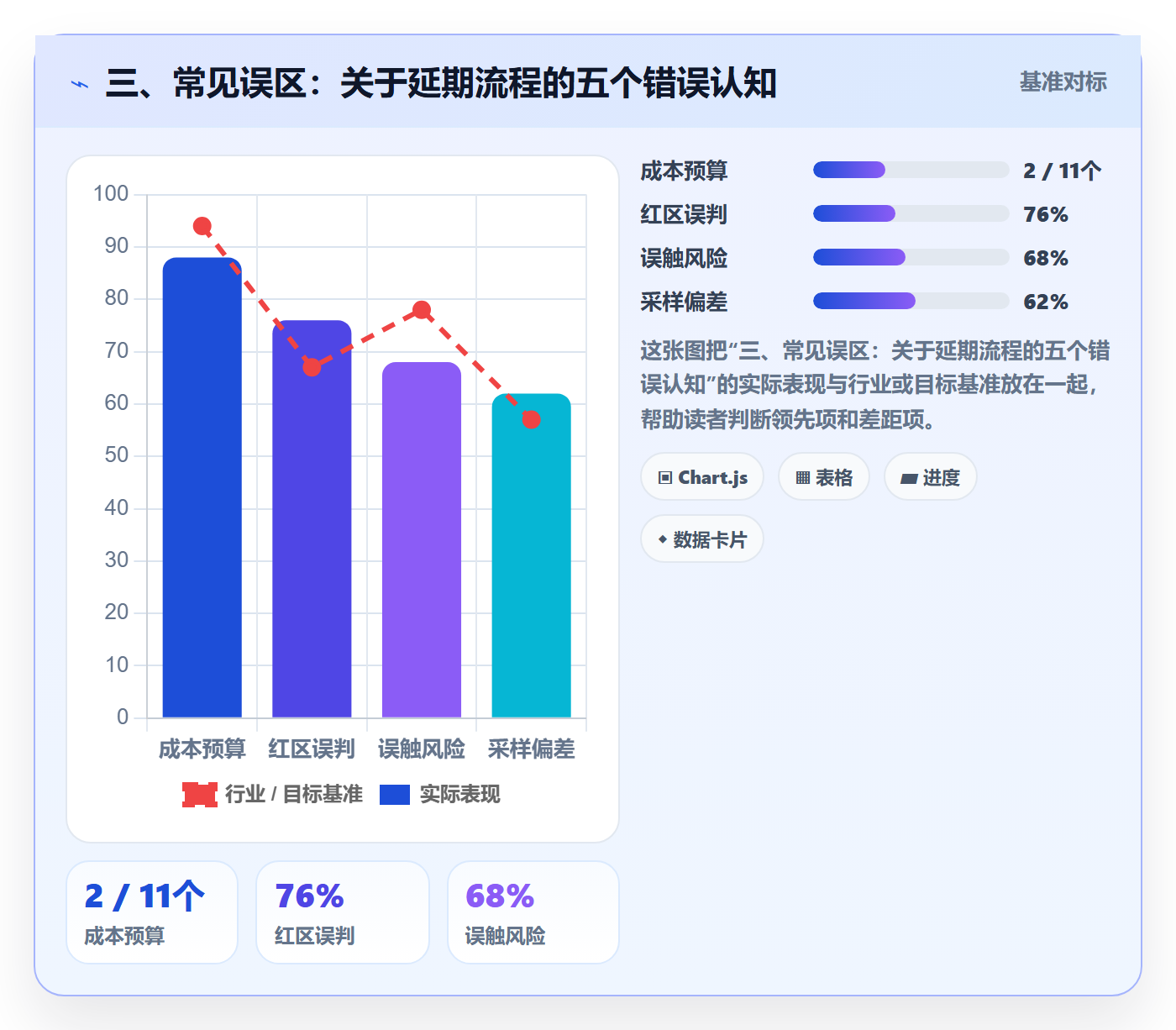
Task: Click the indigo 红区误判 chart bar
Action: 312,518
